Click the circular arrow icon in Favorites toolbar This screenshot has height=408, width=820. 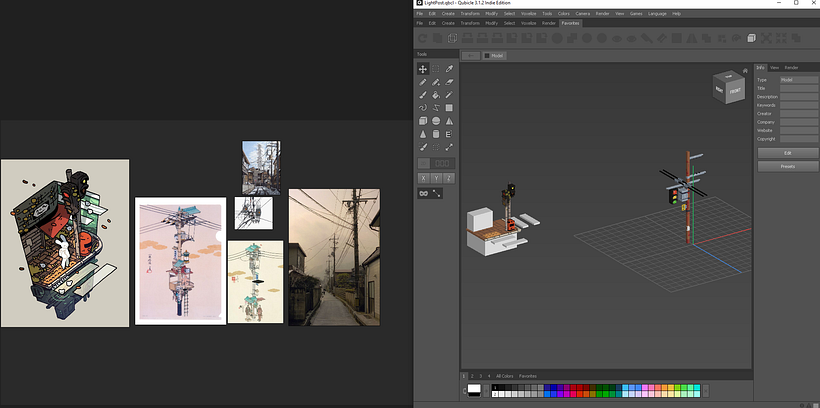422,38
